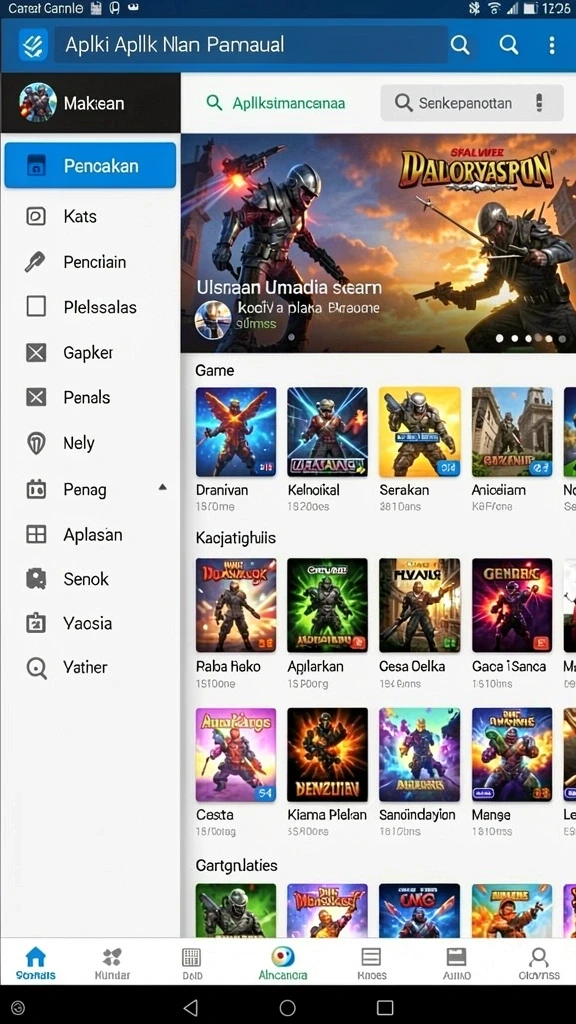576x1024 pixels.
Task: Tap the Android home circle button
Action: click(287, 1007)
